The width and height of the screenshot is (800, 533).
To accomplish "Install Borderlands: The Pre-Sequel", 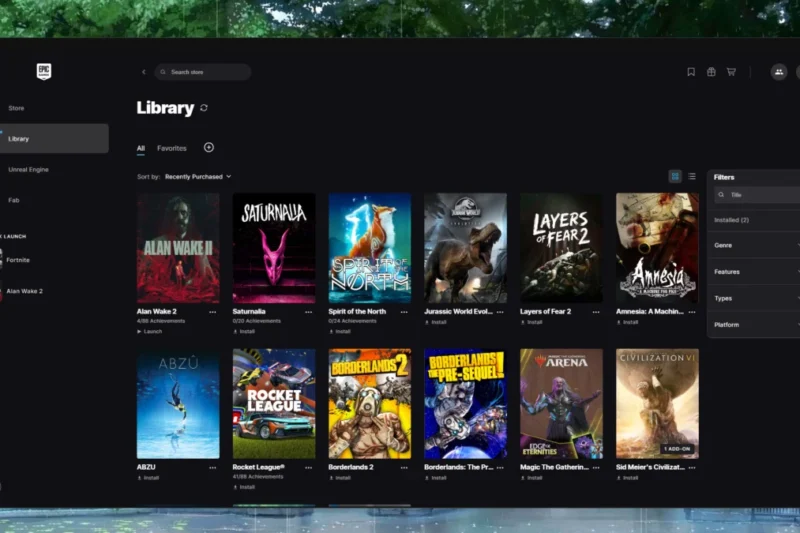I will [x=436, y=478].
